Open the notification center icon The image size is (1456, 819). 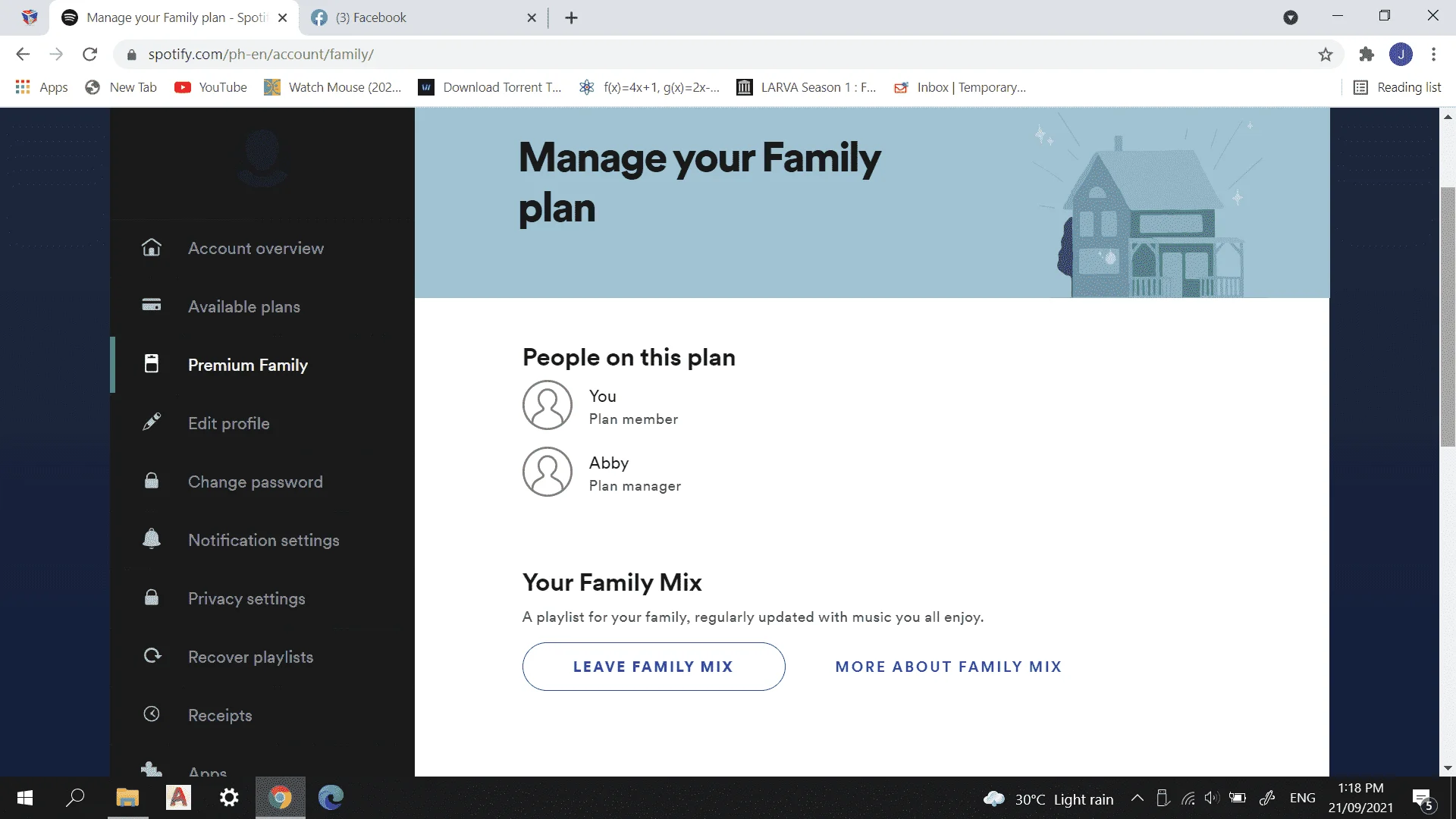pos(1423,799)
